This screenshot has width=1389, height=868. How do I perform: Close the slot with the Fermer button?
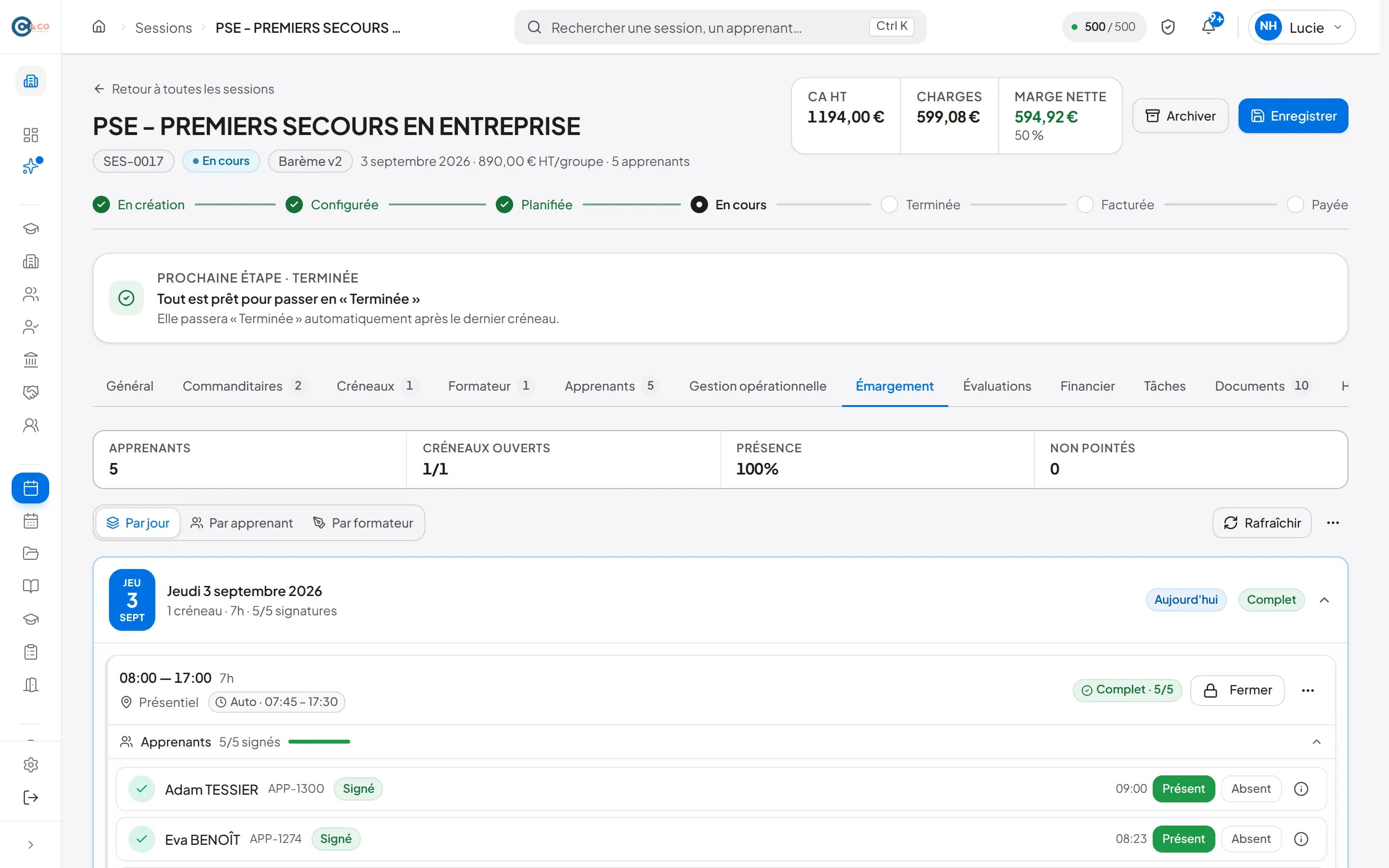click(x=1237, y=690)
